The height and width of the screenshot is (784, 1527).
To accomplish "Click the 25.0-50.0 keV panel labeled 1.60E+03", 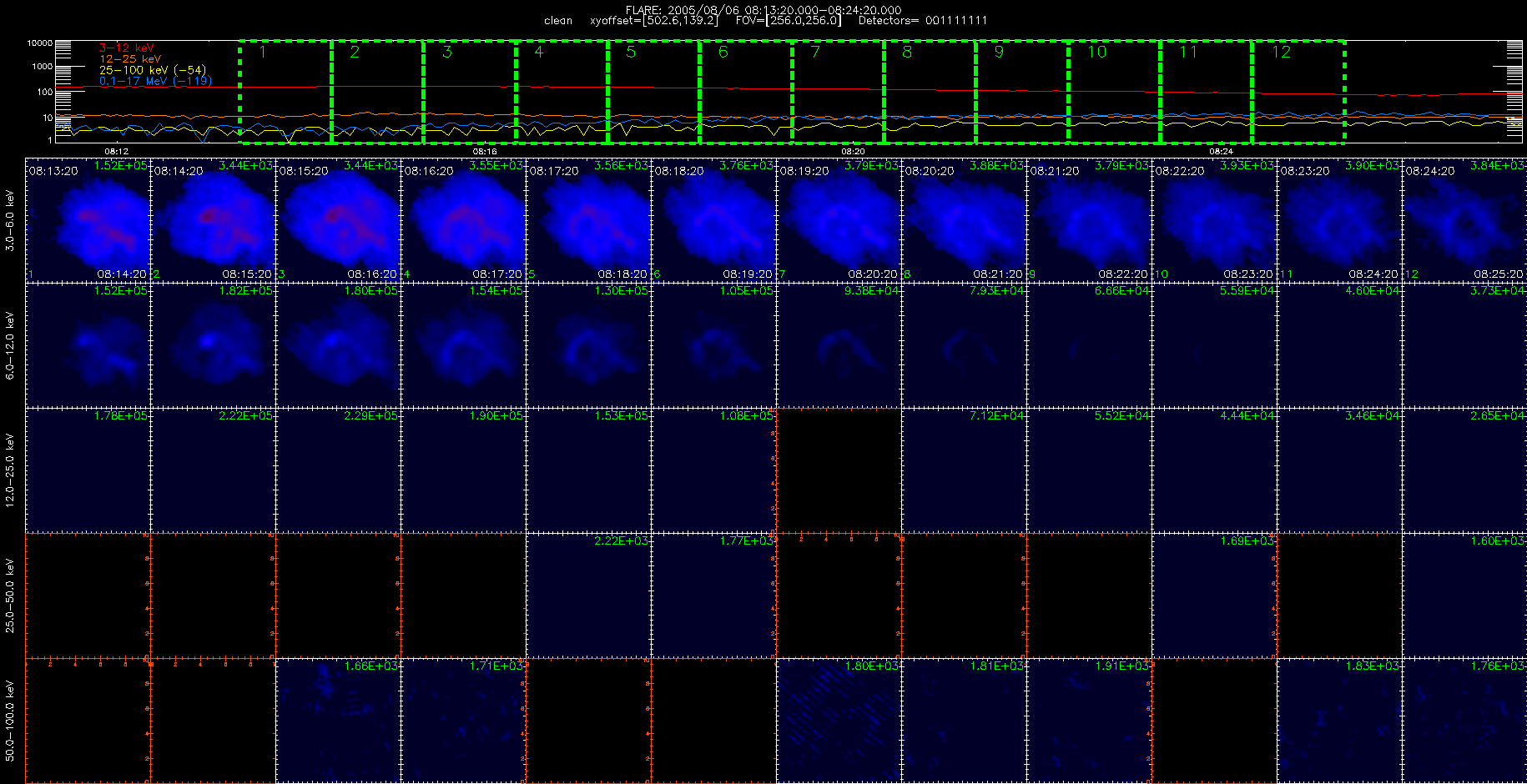I will 1464,595.
